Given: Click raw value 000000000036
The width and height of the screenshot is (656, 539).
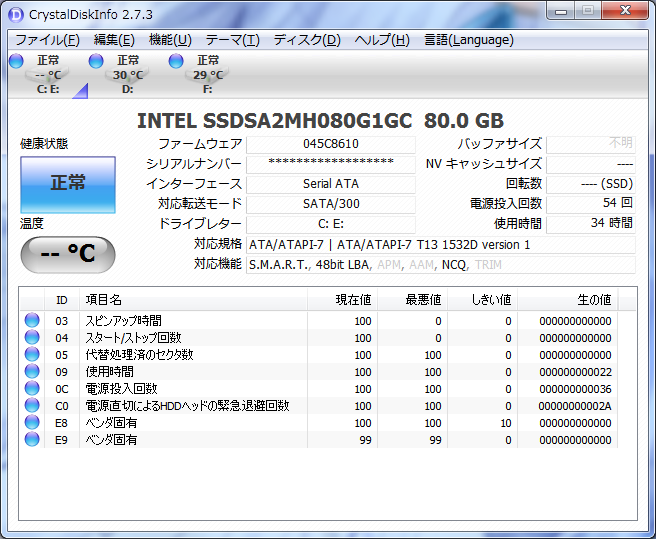Looking at the screenshot, I should click(575, 389).
